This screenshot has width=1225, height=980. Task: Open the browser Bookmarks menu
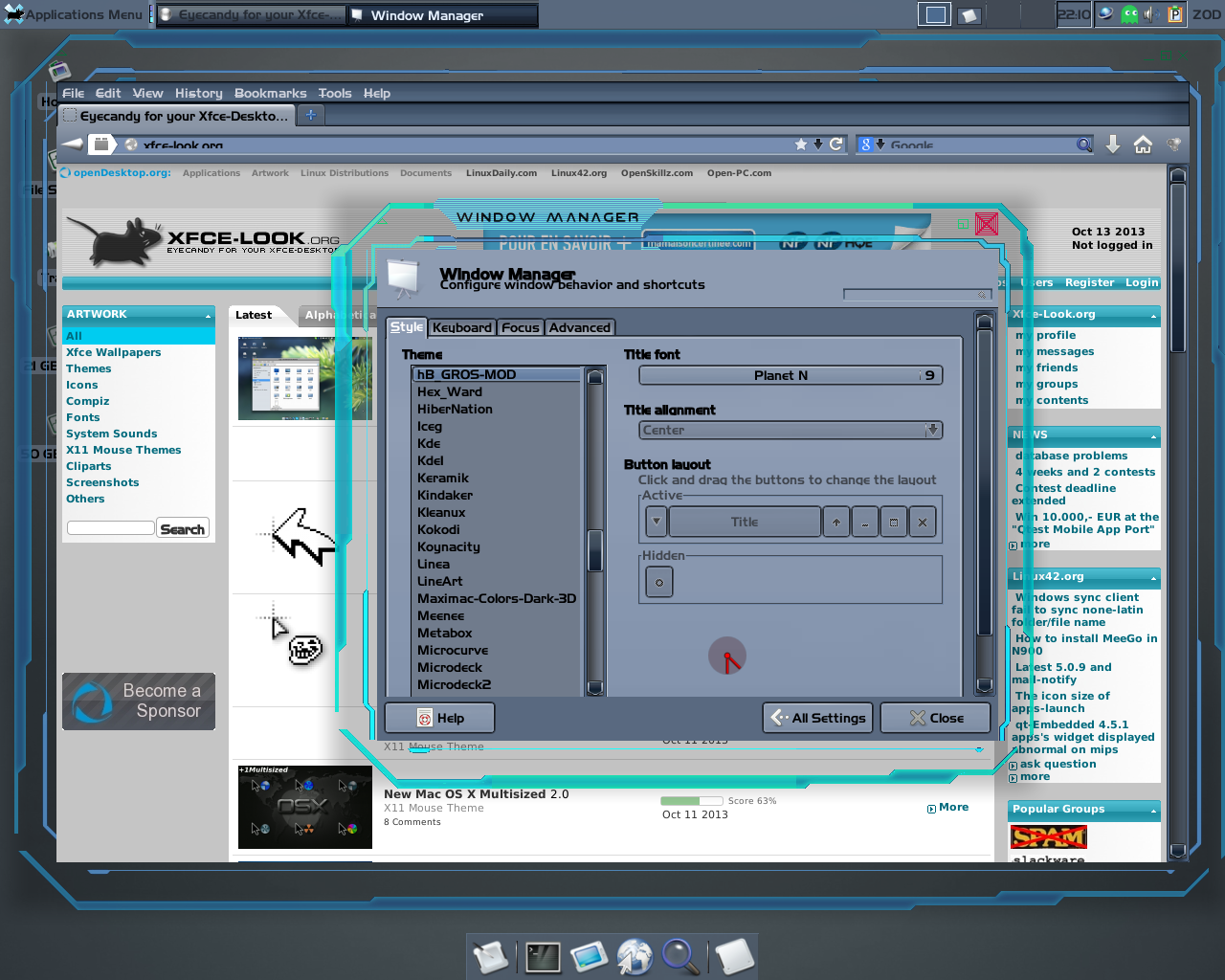pos(271,93)
